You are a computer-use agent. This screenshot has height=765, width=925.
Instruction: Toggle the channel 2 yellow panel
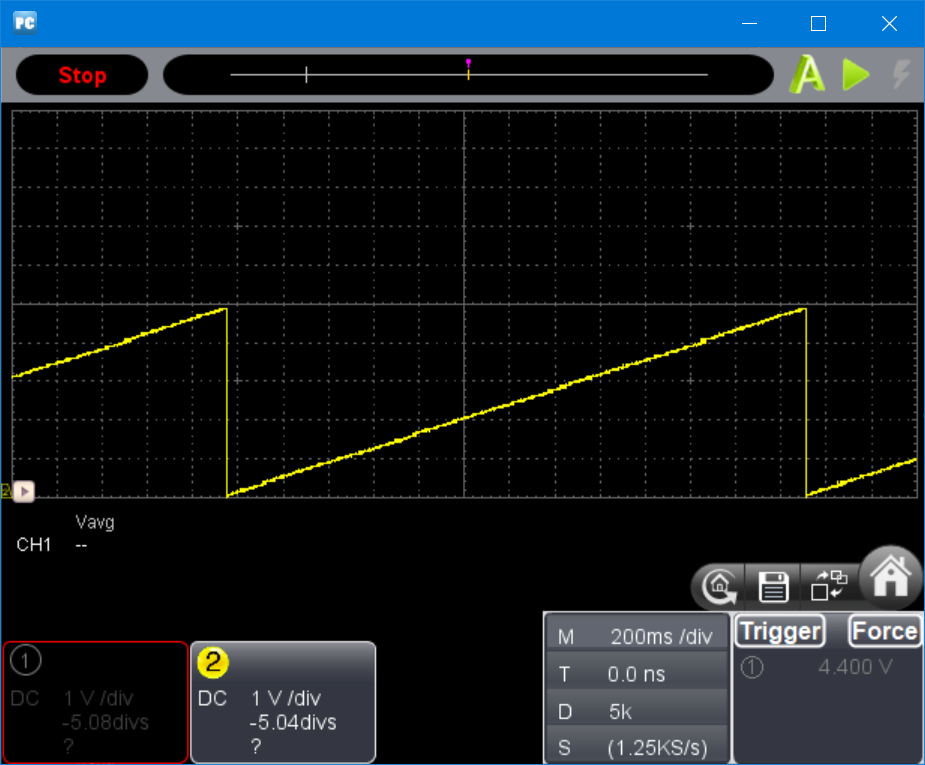(283, 702)
